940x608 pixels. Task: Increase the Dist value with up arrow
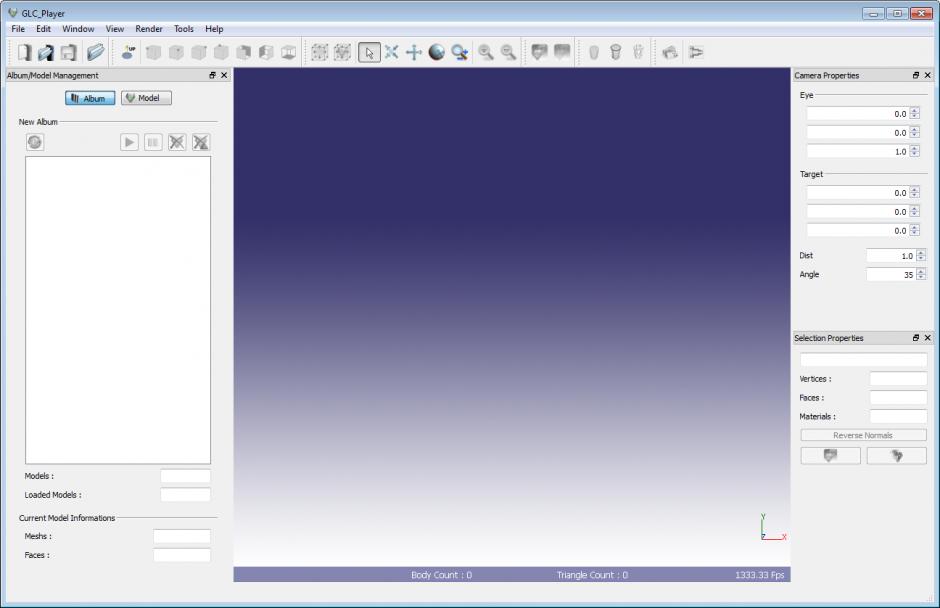point(921,252)
